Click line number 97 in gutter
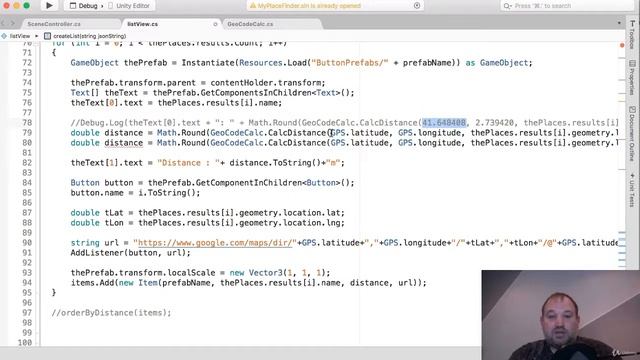Viewport: 640px width, 360px height. pos(27,313)
